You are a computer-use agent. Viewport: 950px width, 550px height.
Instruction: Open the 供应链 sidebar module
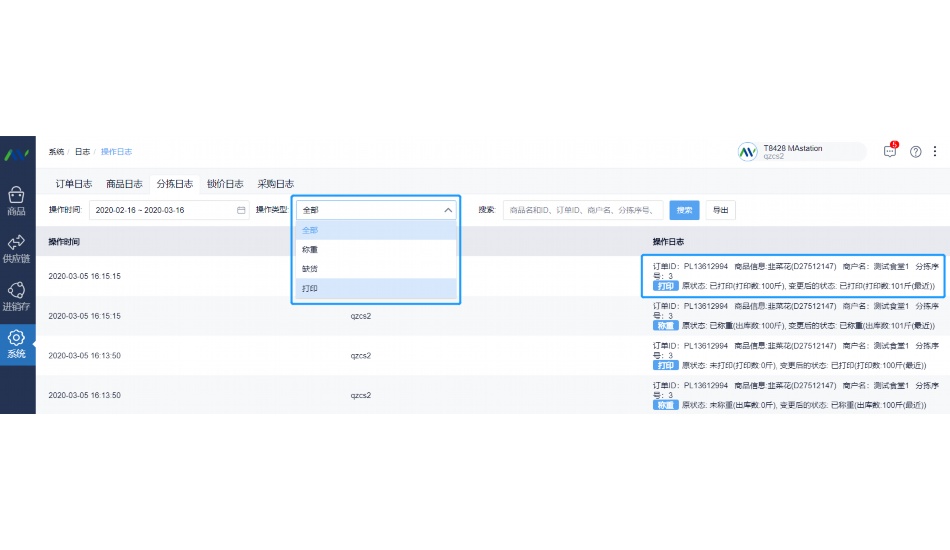[x=17, y=248]
